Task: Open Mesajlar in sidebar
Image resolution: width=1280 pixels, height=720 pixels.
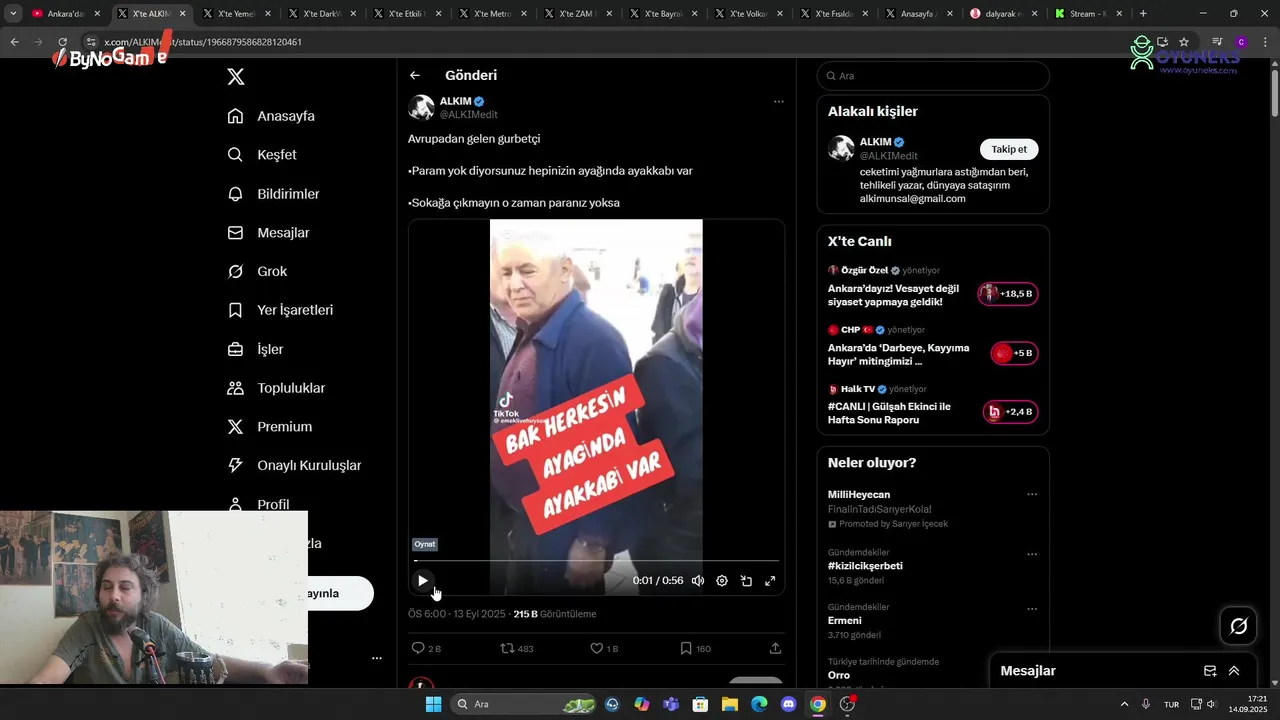Action: tap(268, 233)
